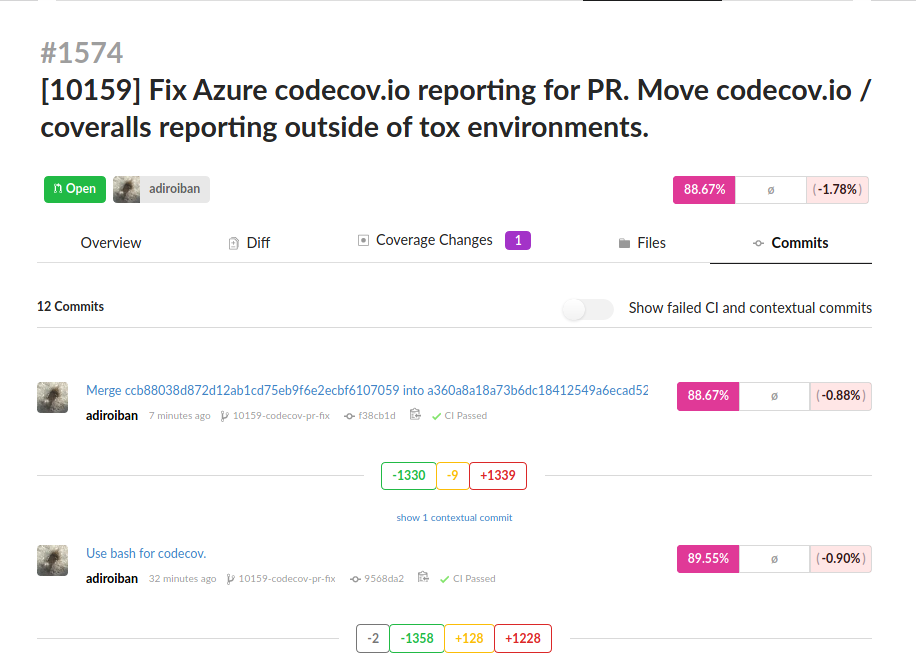Screen dimensions: 916x667
Task: Toggle Show failed CI and contextual commits
Action: [587, 309]
